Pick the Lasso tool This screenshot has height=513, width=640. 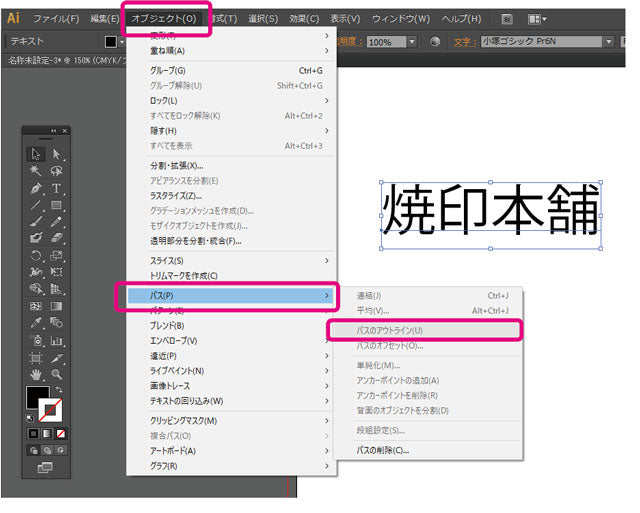57,171
